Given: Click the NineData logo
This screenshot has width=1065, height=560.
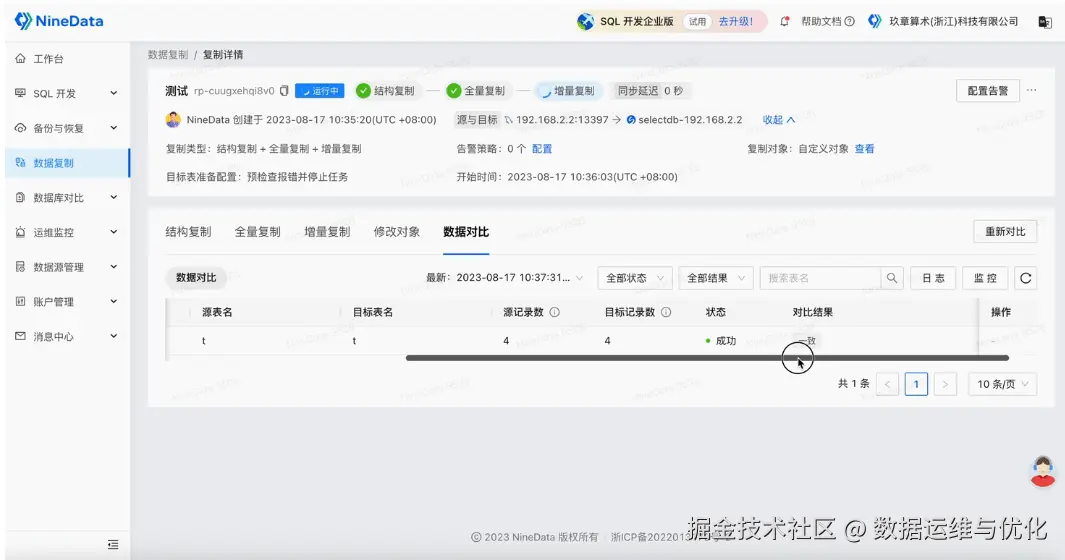Looking at the screenshot, I should 59,21.
